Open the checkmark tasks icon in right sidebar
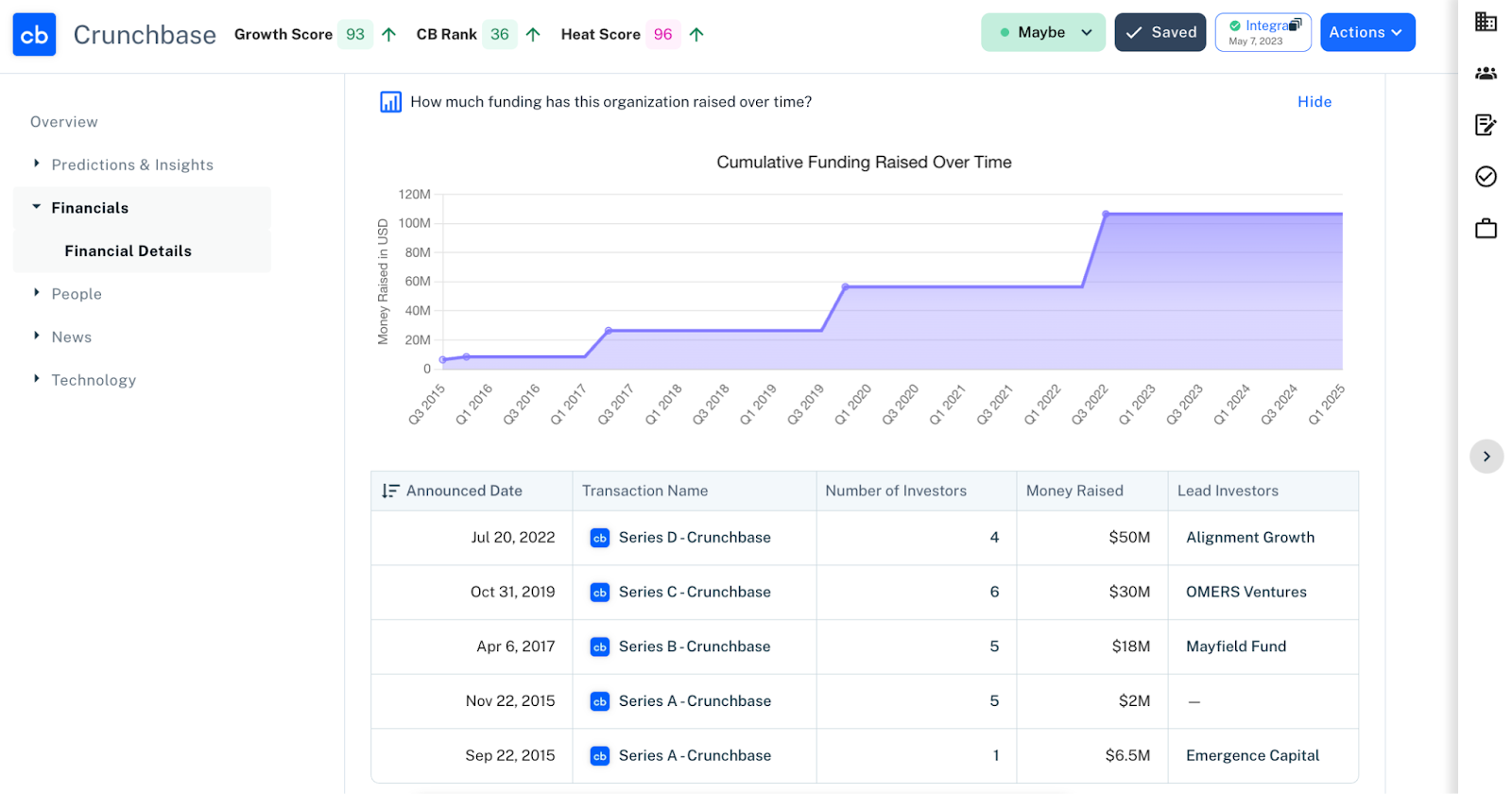The width and height of the screenshot is (1512, 794). 1486,177
